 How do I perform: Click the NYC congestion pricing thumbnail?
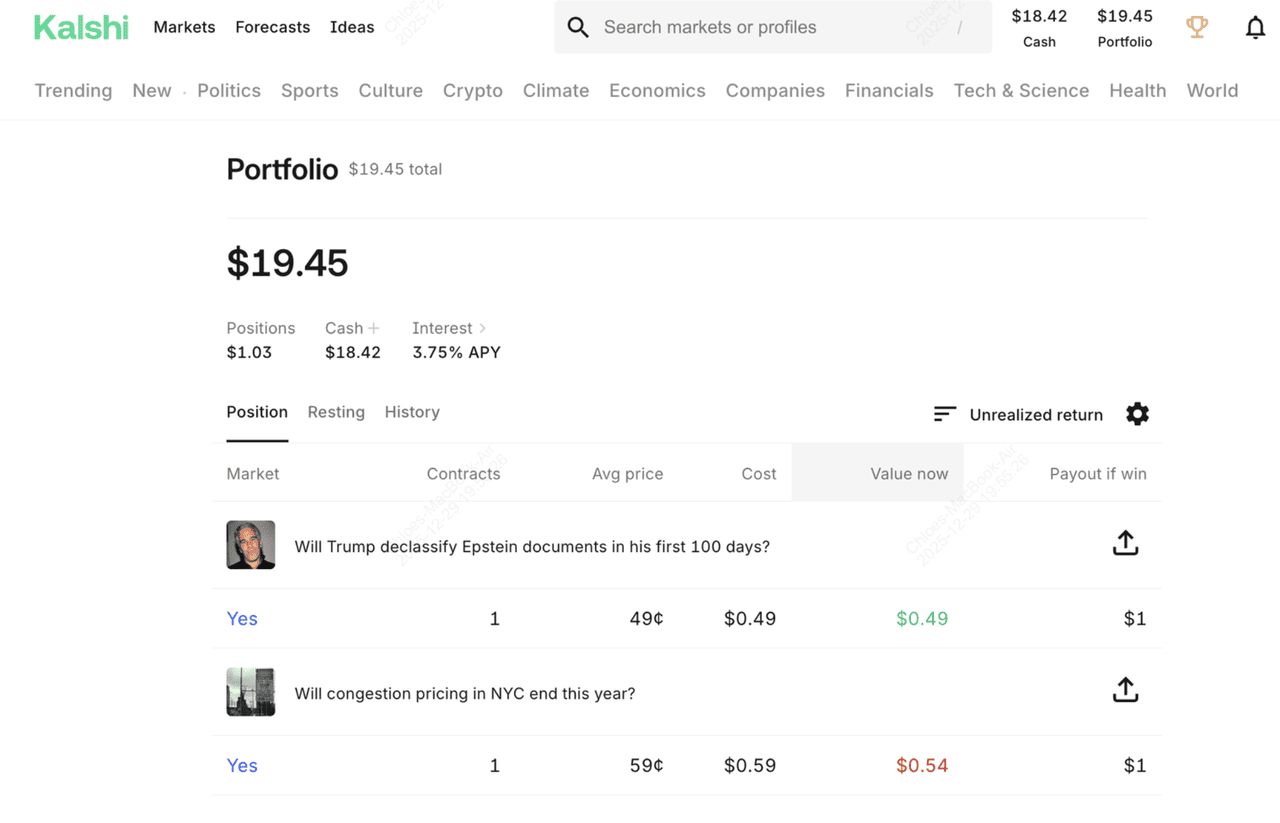251,692
